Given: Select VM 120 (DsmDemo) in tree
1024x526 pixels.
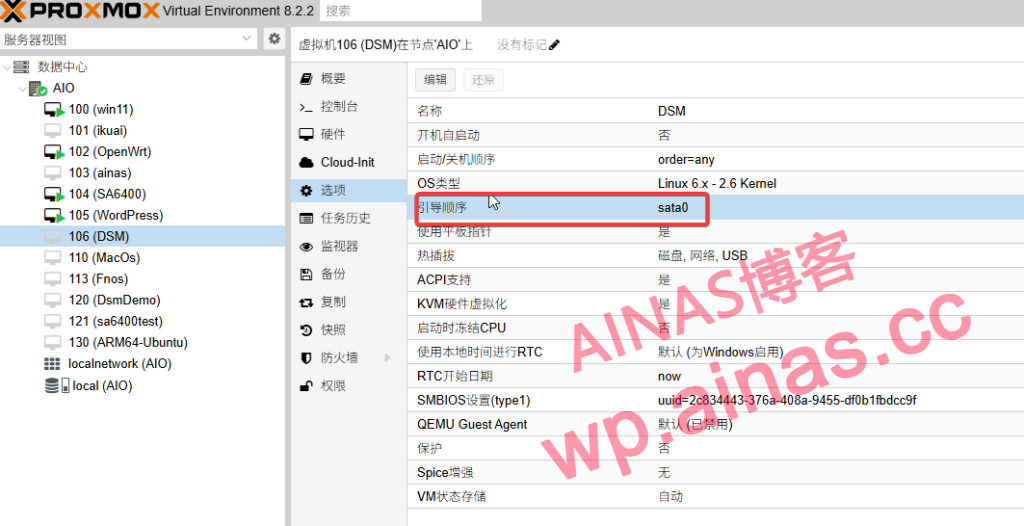Looking at the screenshot, I should [x=142, y=300].
